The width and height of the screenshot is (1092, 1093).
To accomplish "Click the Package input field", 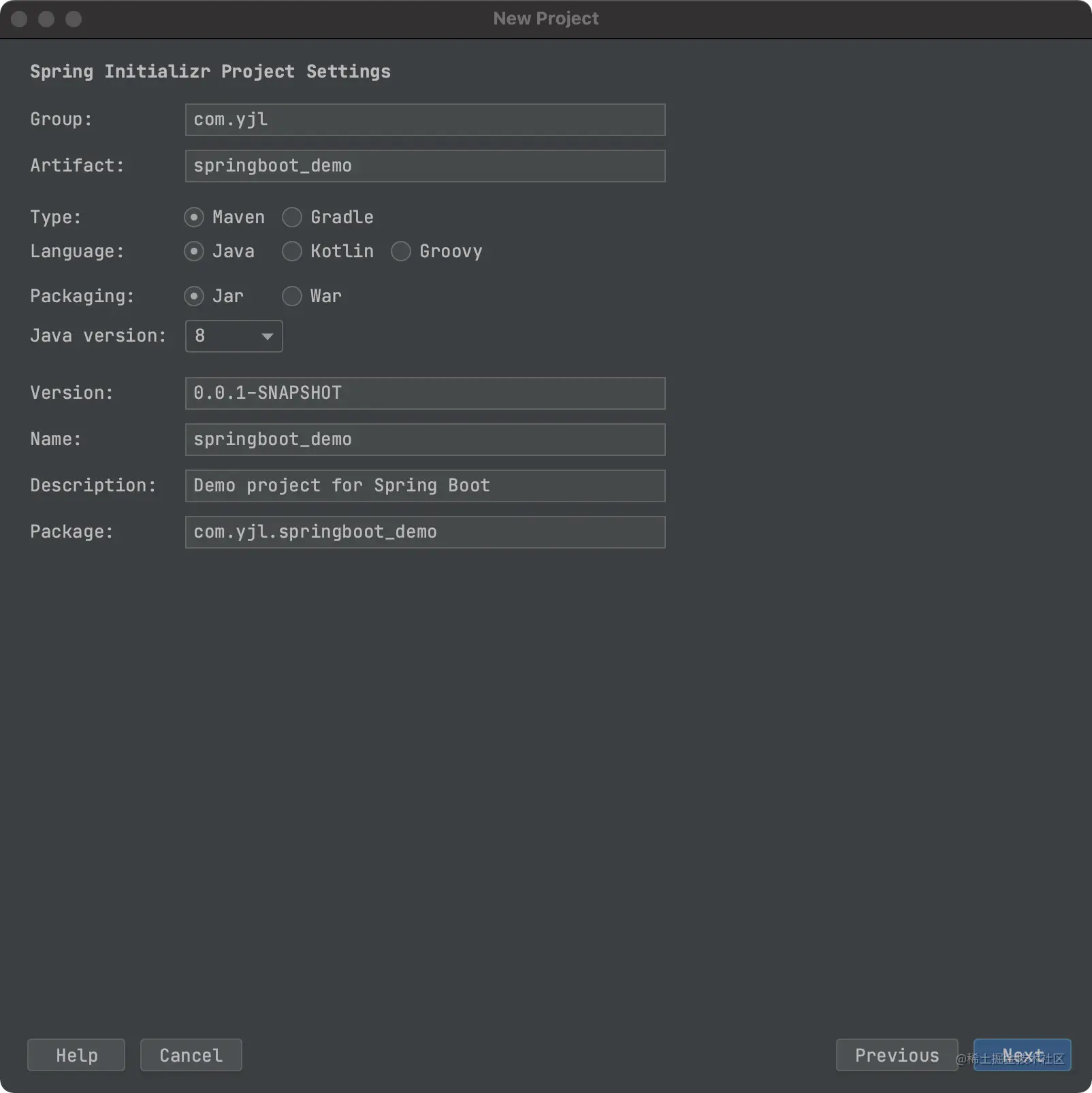I will click(425, 532).
